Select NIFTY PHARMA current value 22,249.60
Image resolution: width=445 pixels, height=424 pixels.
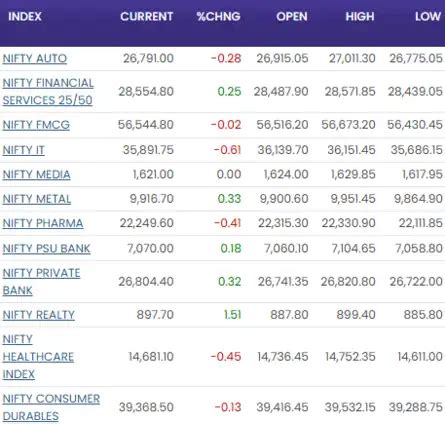147,223
